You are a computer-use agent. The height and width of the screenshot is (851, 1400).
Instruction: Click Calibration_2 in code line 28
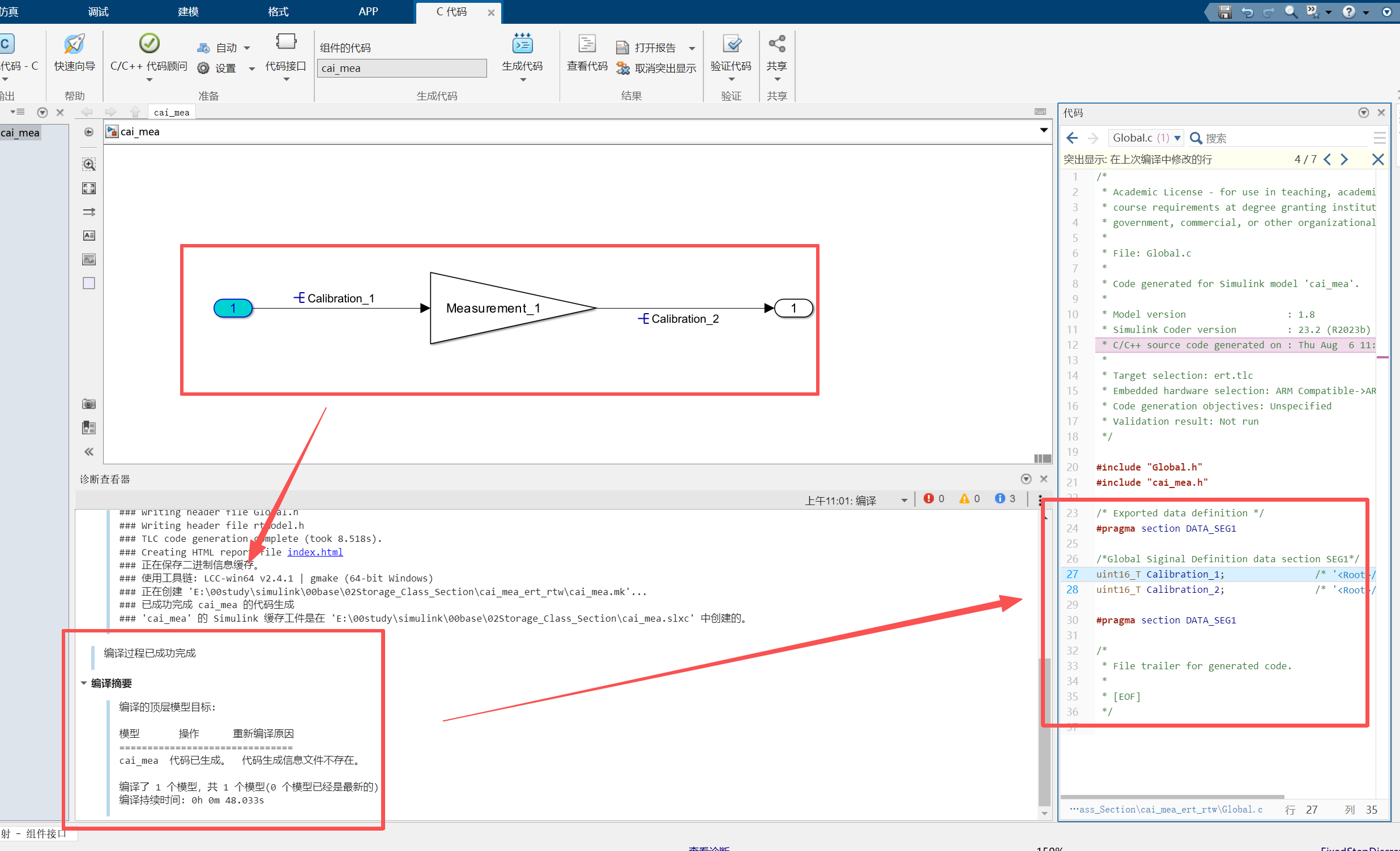pos(1182,589)
